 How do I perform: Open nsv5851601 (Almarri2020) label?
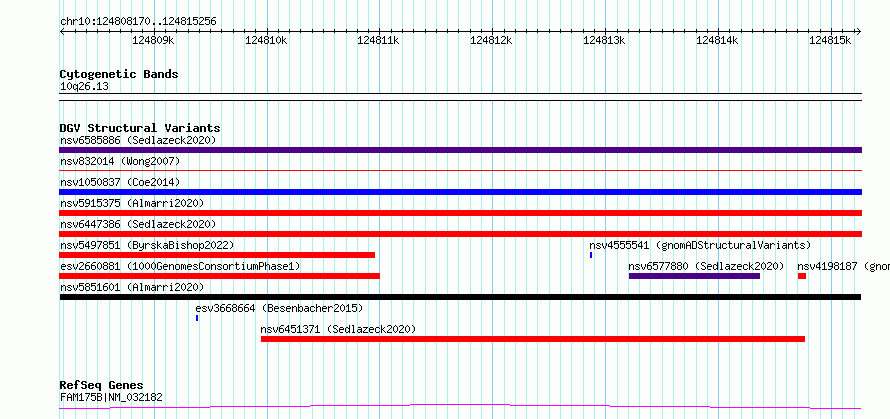(x=132, y=287)
